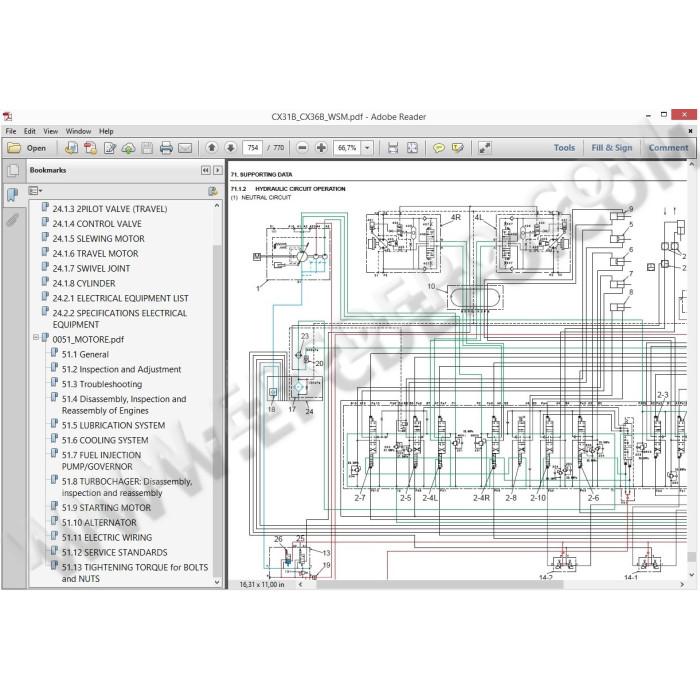
Task: Click the bookmarks panel right arrow expand button
Action: pos(217,170)
